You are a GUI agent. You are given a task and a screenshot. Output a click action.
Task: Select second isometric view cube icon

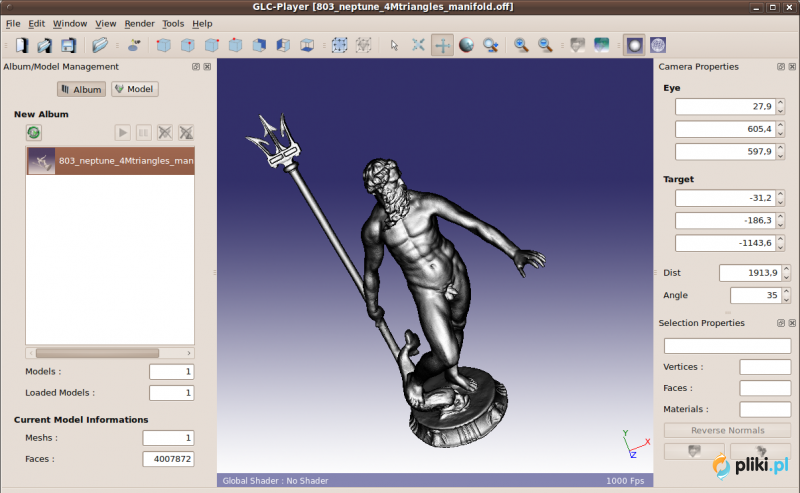pos(187,45)
